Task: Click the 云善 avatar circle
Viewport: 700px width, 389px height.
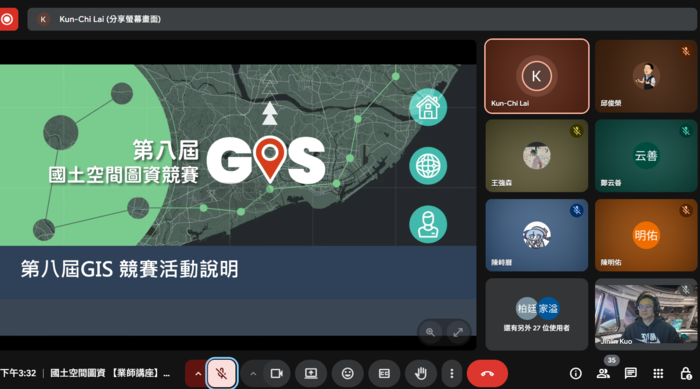Action: [646, 155]
